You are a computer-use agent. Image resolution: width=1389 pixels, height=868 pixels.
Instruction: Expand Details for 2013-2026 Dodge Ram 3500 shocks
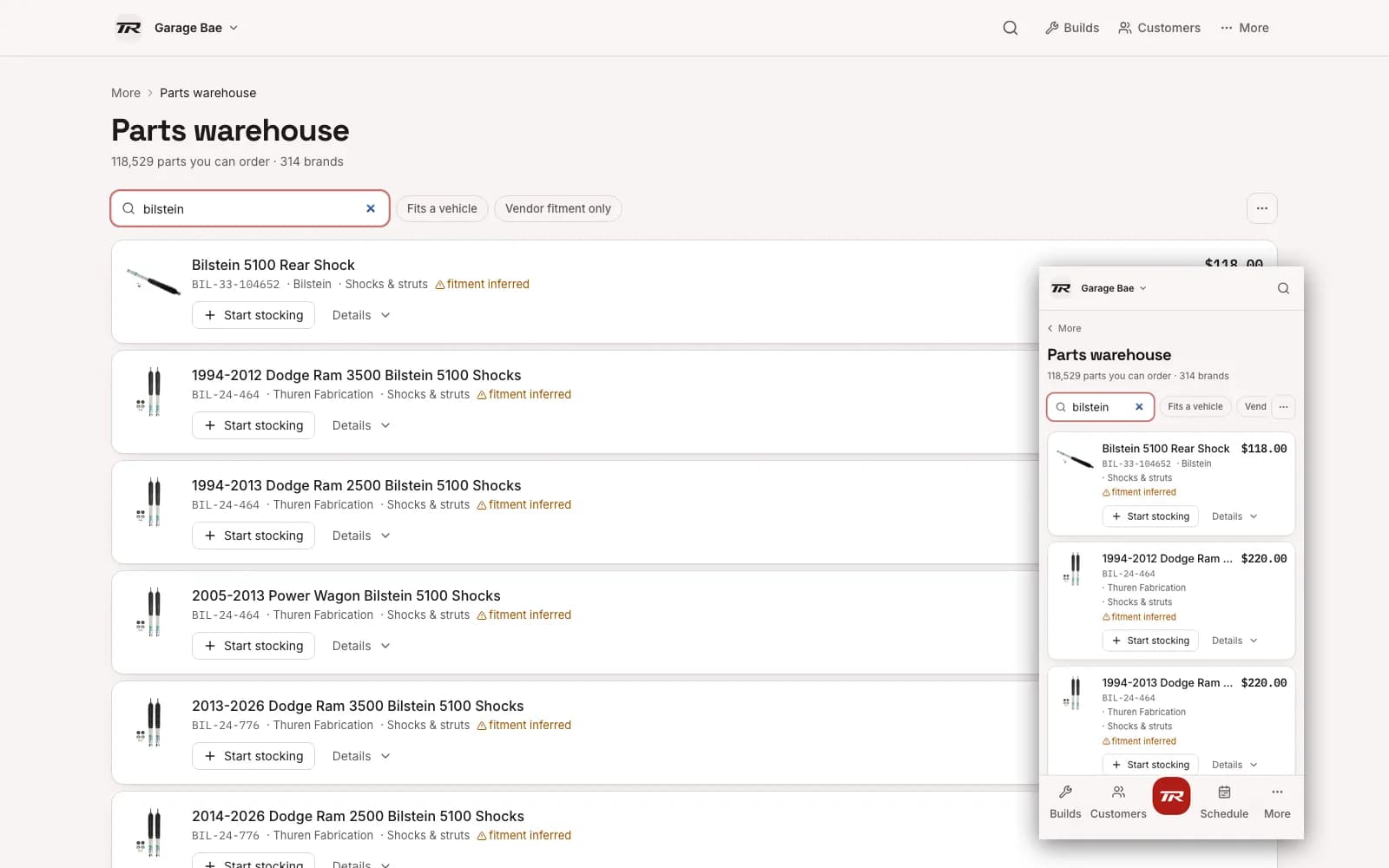[361, 756]
